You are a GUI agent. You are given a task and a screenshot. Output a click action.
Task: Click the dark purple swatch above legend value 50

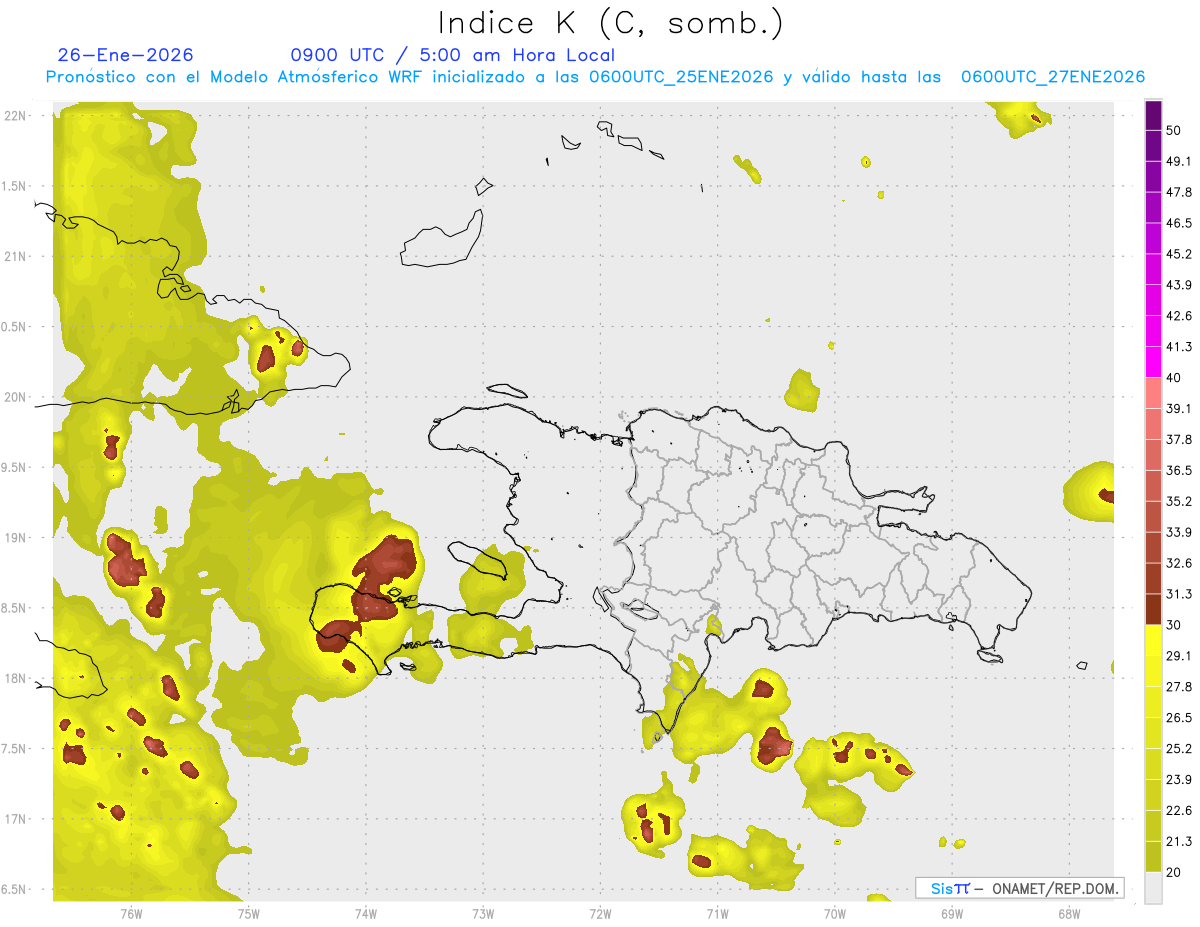coord(1153,115)
